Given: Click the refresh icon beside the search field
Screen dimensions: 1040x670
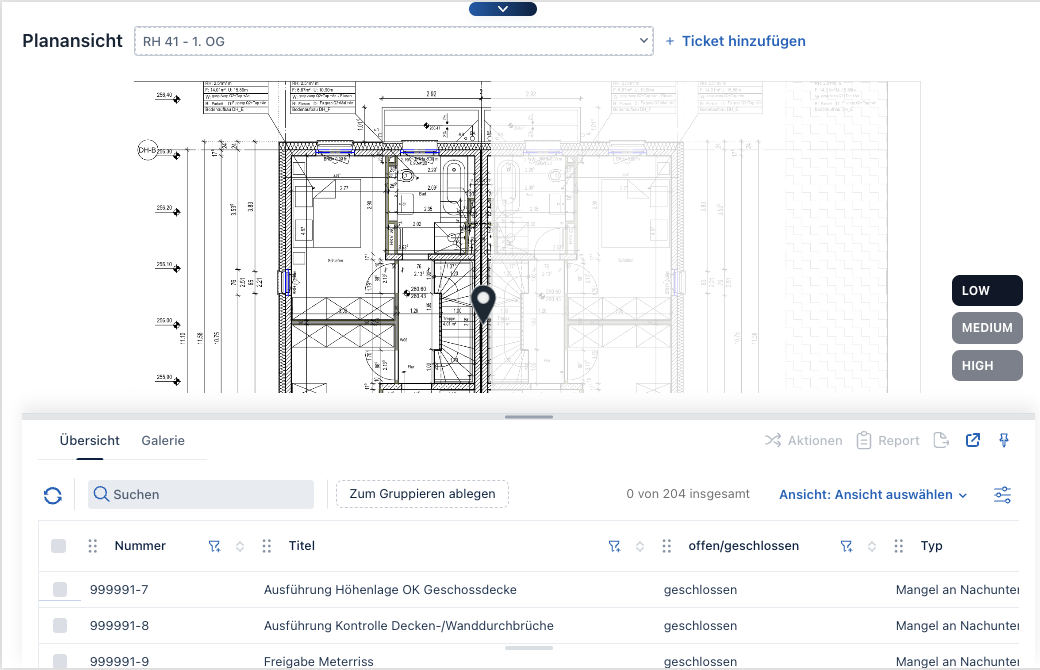Looking at the screenshot, I should [53, 495].
